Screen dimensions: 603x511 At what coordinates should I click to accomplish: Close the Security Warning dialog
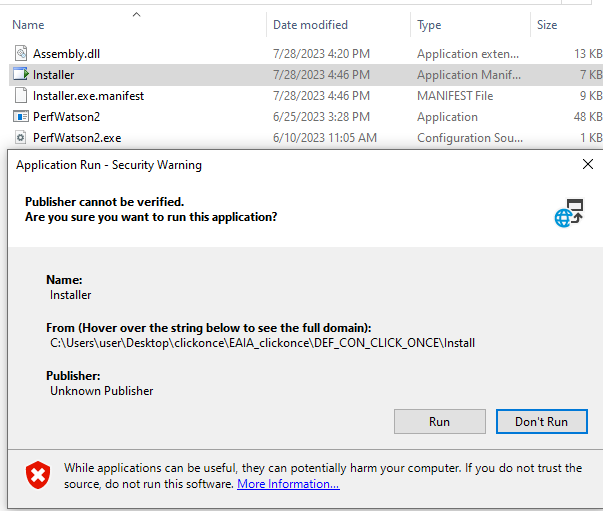pyautogui.click(x=587, y=164)
